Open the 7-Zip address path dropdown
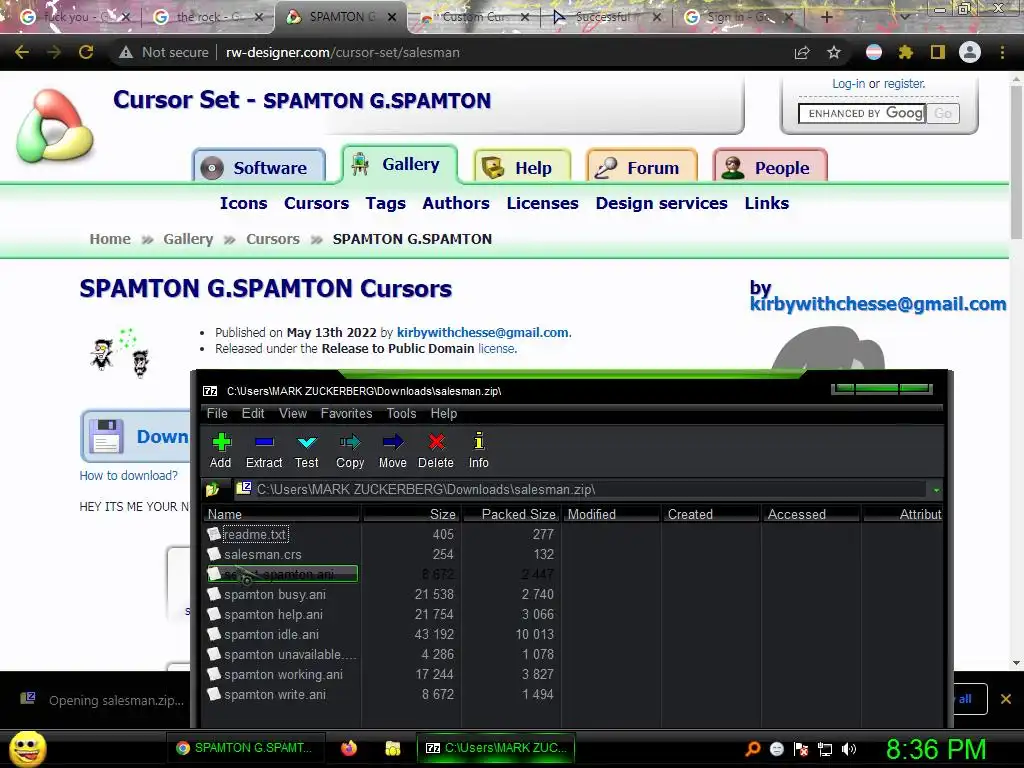 [936, 490]
